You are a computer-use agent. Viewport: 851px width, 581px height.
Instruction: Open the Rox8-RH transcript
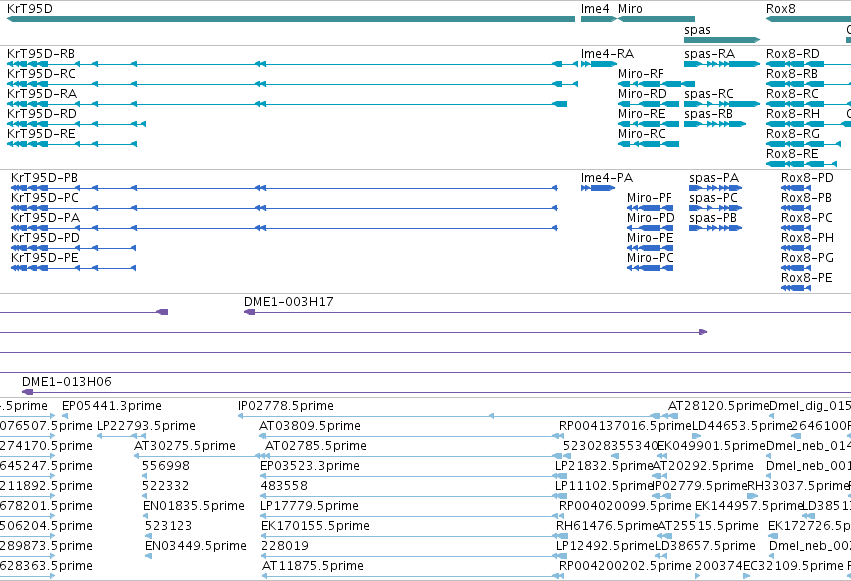(792, 114)
